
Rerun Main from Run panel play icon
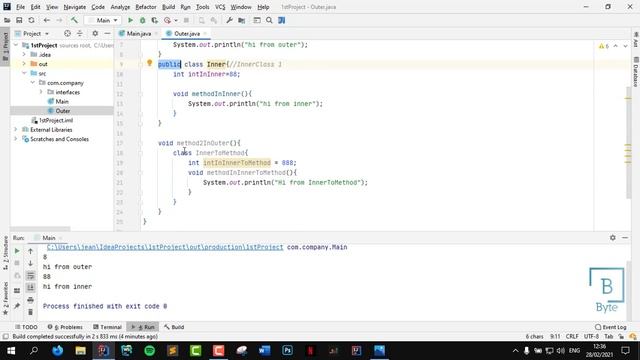[17, 251]
